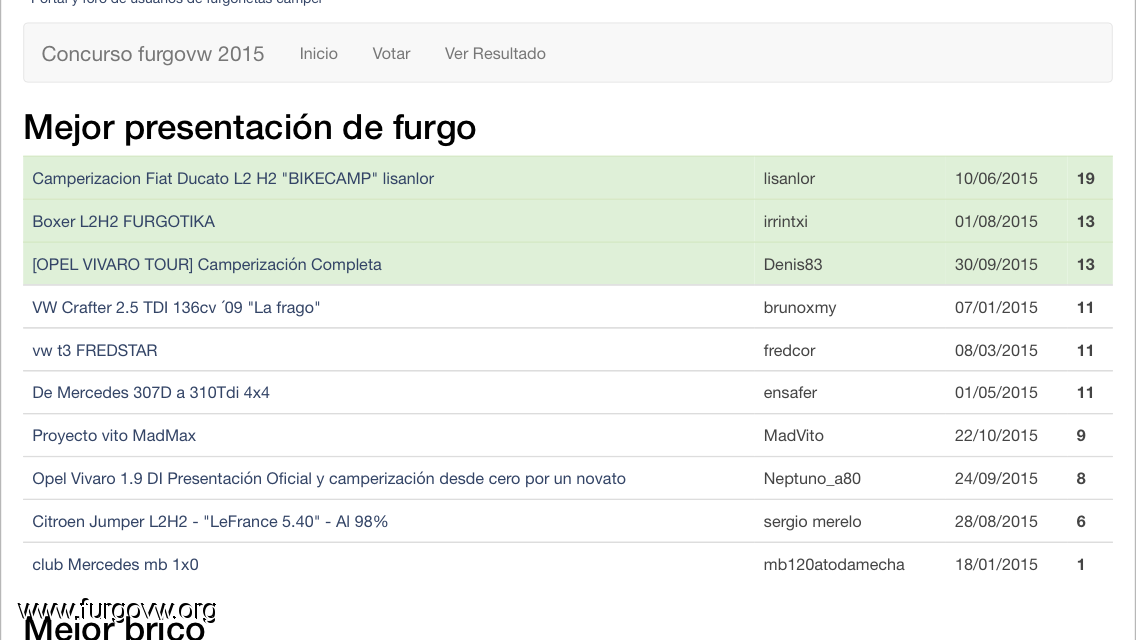The image size is (1136, 640).
Task: Click the date 01/08/2015
Action: pos(996,221)
